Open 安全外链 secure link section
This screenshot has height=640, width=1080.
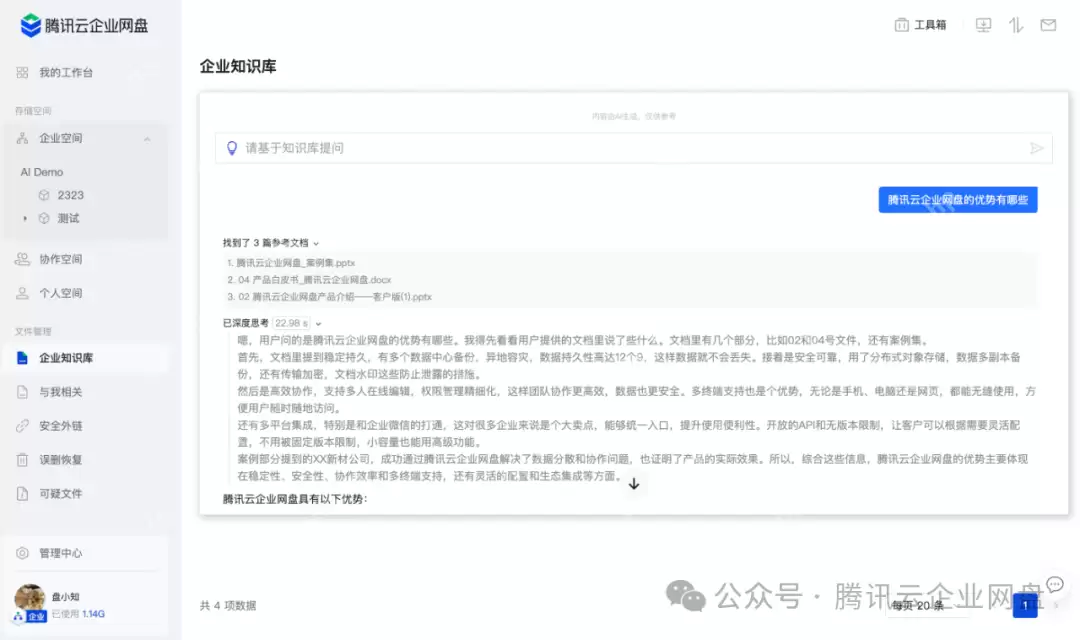pyautogui.click(x=64, y=427)
